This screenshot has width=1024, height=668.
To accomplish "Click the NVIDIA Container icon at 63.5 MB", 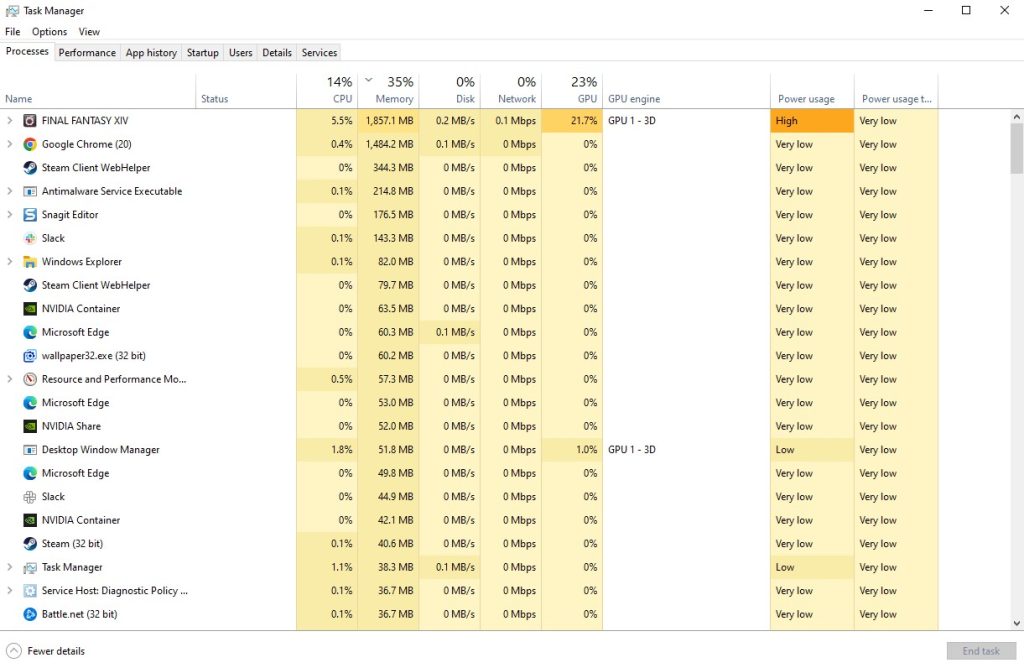I will (30, 309).
